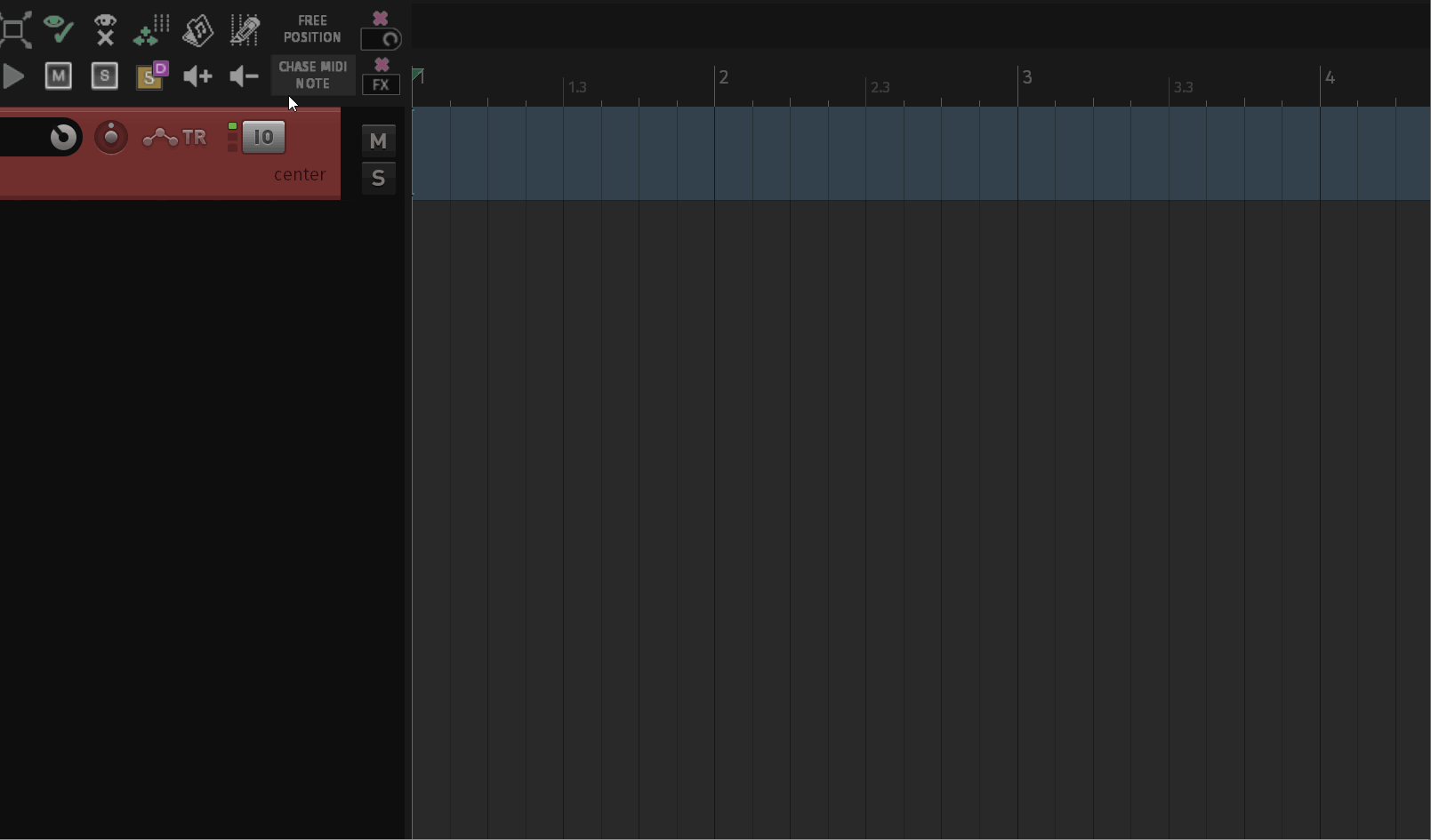Click the toolbar S solo button

[x=105, y=76]
